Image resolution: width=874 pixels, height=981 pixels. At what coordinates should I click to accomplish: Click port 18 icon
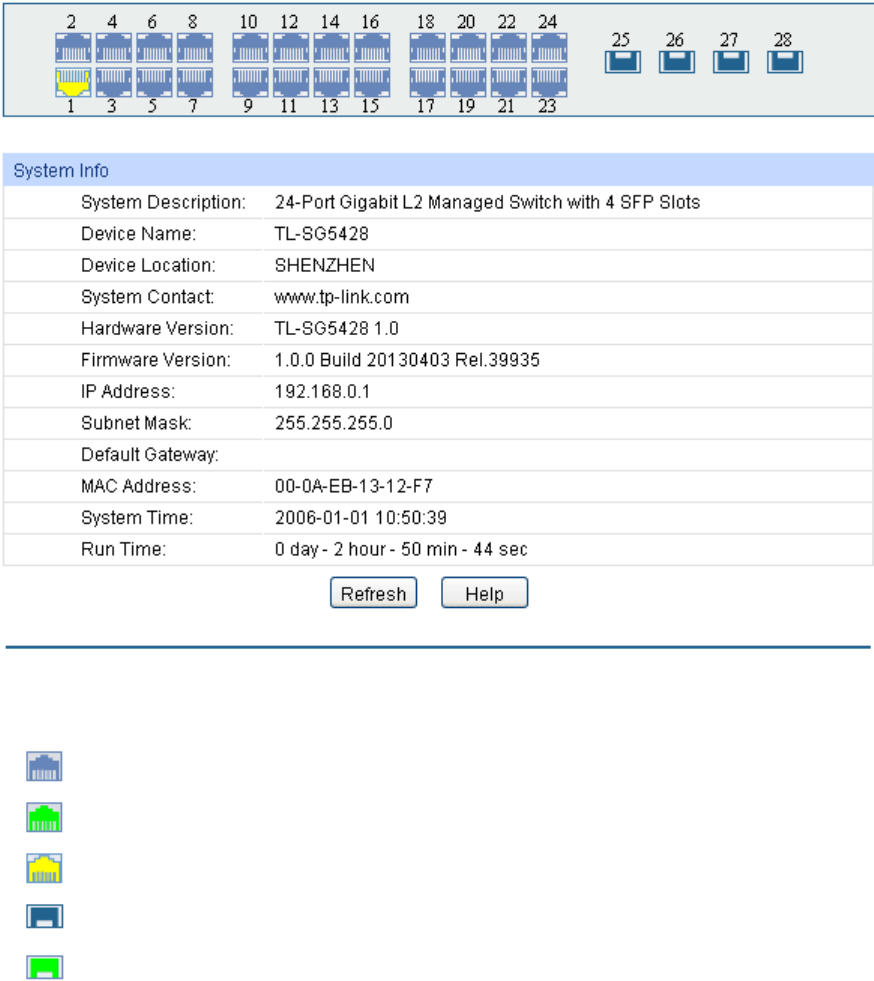[x=428, y=48]
